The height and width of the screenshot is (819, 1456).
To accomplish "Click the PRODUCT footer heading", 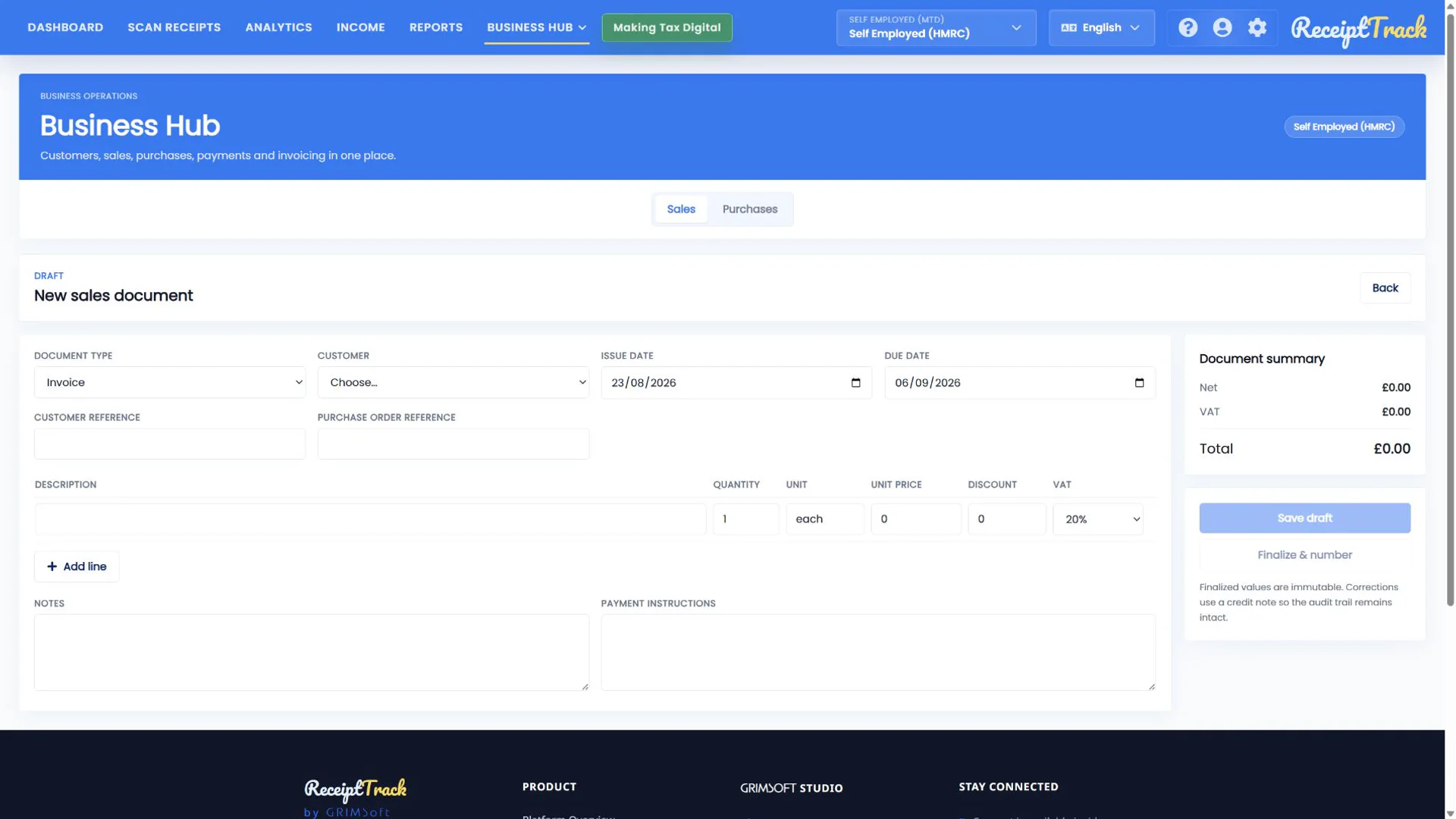I will pos(549,786).
